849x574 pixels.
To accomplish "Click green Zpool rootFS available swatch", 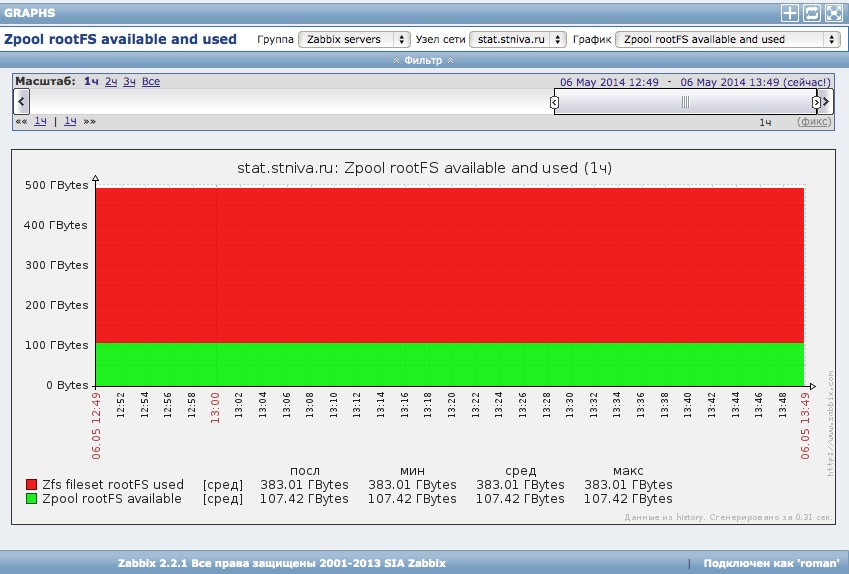I will click(32, 498).
